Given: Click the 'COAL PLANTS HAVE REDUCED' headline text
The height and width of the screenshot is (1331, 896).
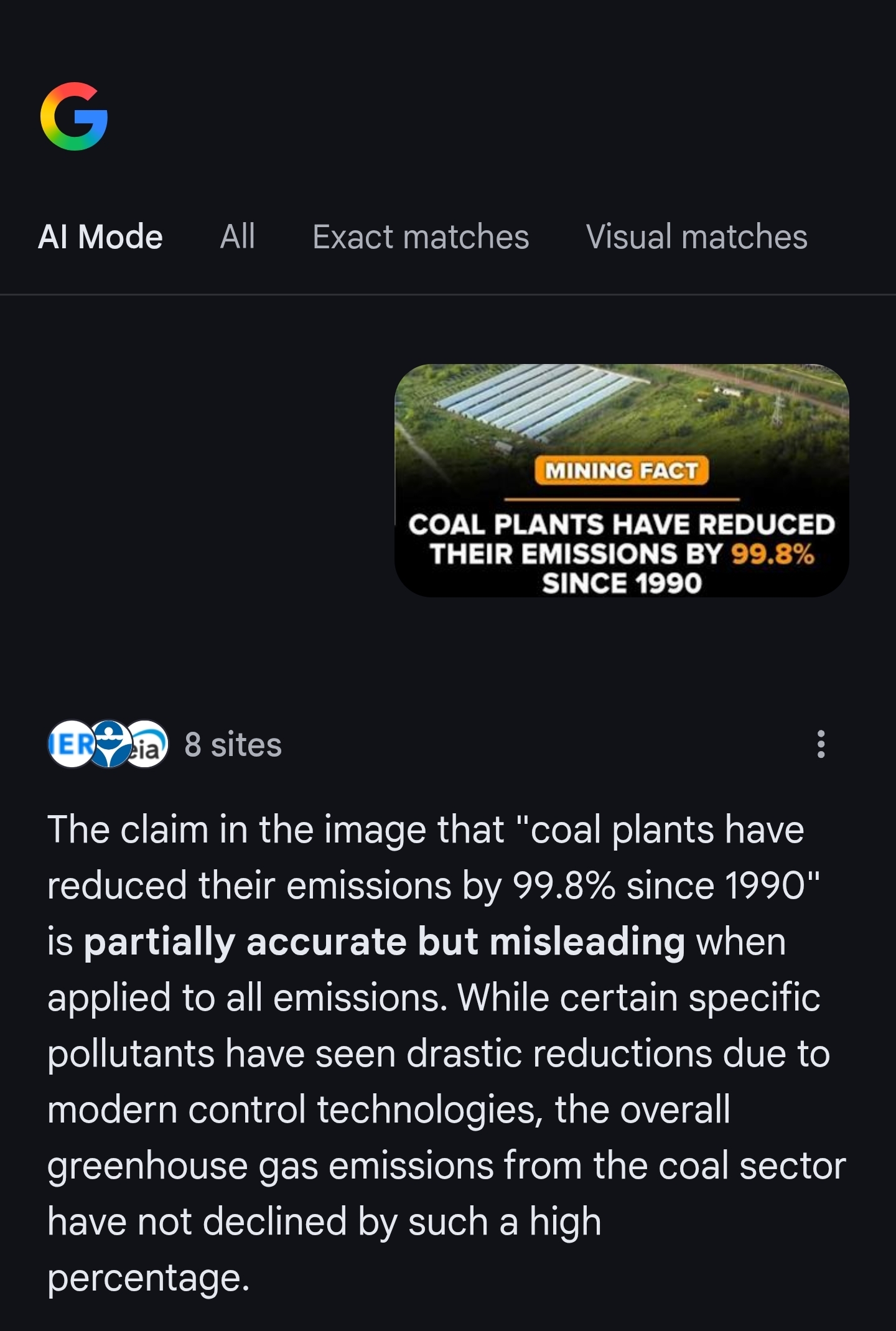Looking at the screenshot, I should pos(622,525).
